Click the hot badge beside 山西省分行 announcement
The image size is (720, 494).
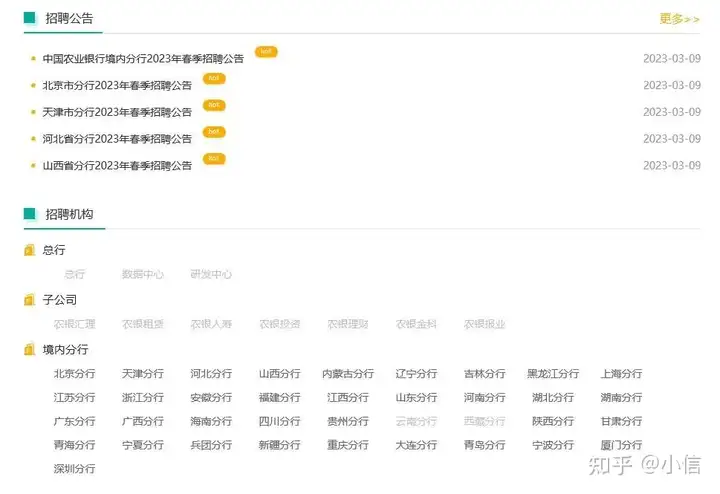214,158
